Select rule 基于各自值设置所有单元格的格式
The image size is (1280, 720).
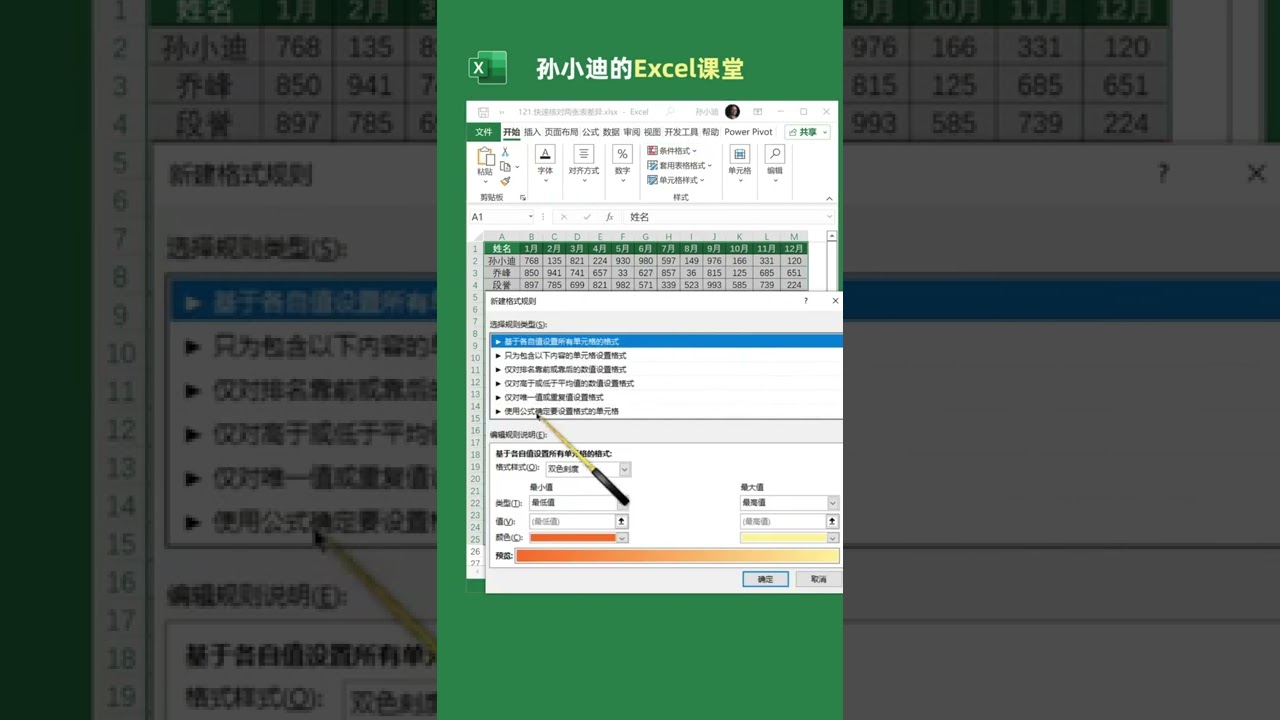click(667, 341)
